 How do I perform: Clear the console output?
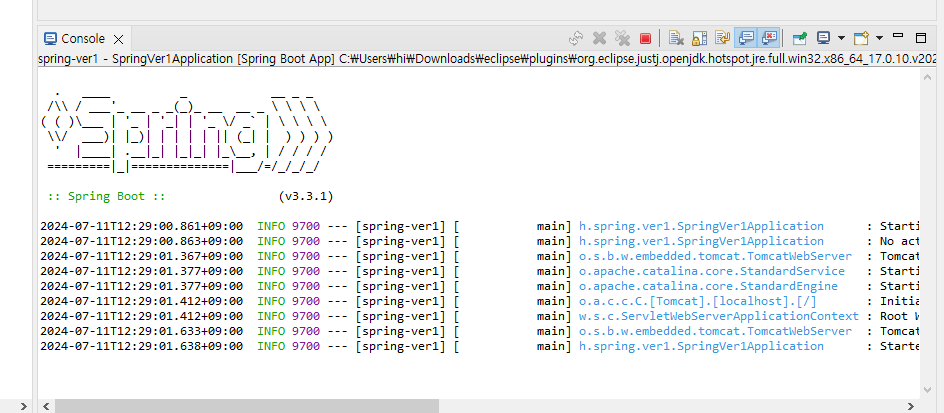[676, 39]
